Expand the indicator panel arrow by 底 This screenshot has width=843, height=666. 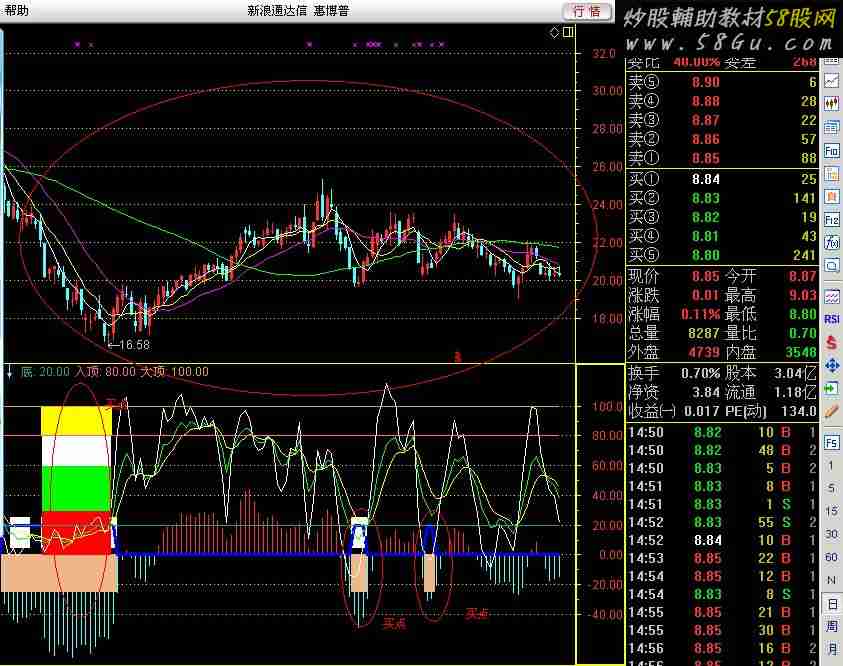coord(10,371)
